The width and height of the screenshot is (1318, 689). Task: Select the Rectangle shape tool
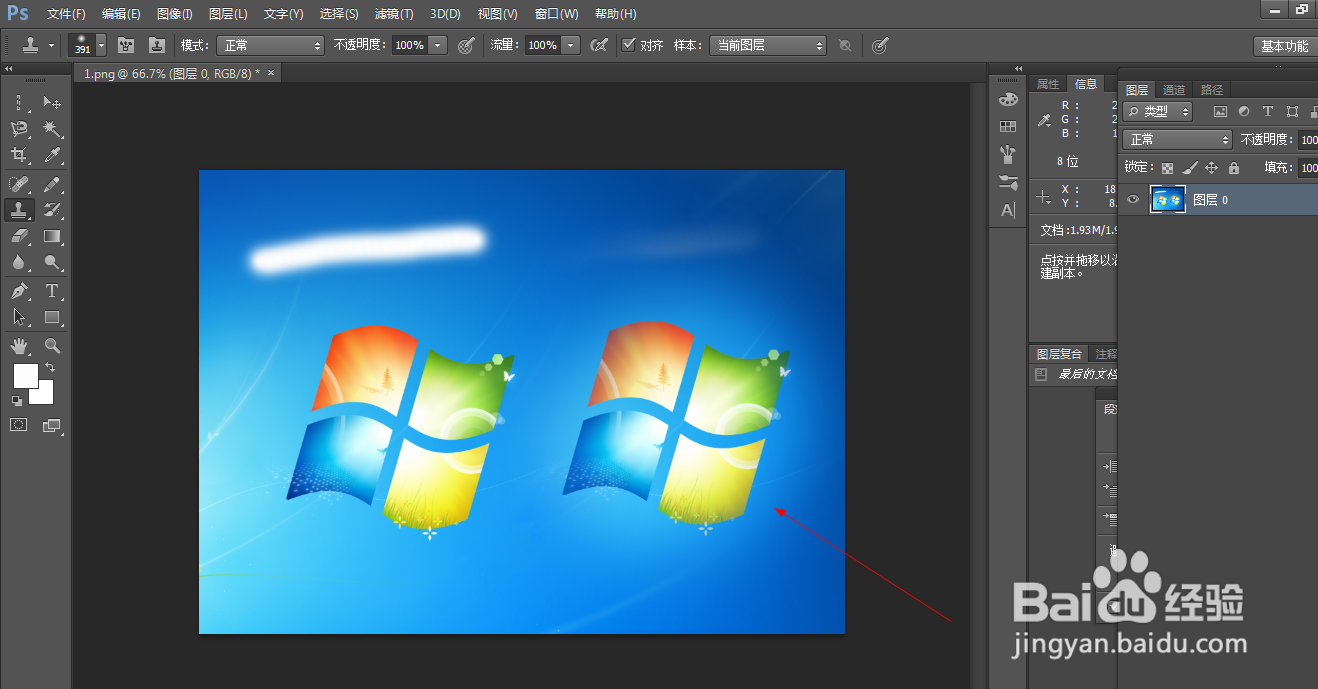click(x=52, y=317)
